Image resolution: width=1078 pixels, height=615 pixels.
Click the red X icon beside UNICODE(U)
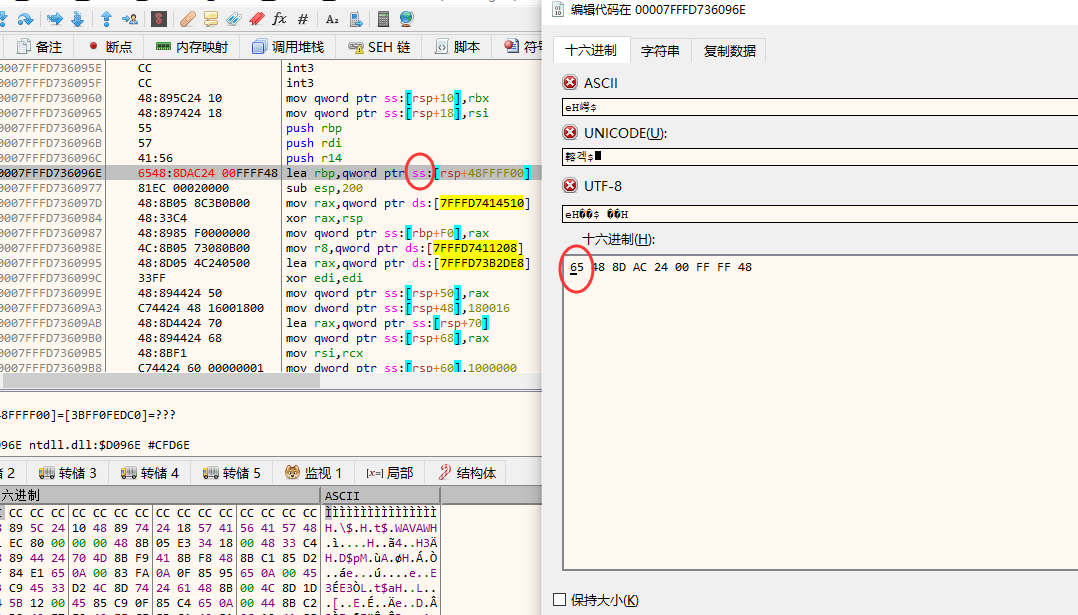570,132
